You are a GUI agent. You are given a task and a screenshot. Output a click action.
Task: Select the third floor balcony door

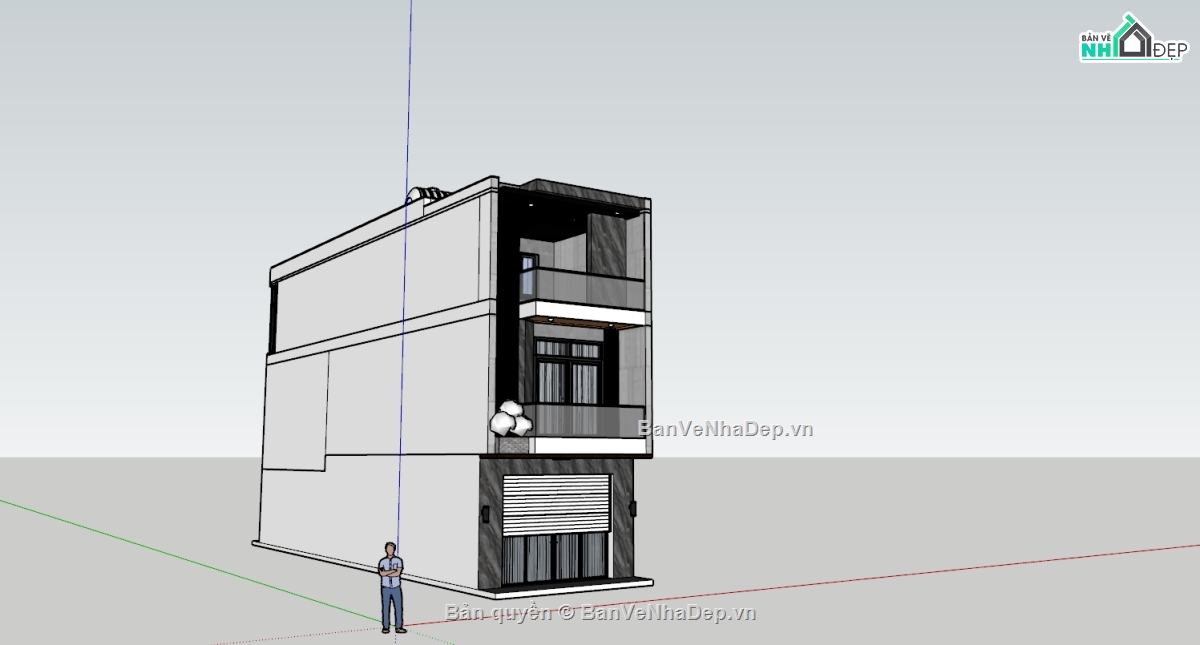528,276
